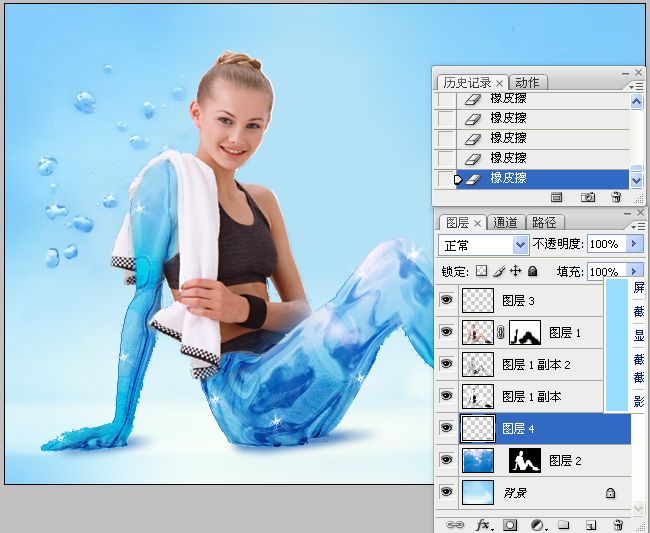Open the Layers panel options menu

click(637, 226)
